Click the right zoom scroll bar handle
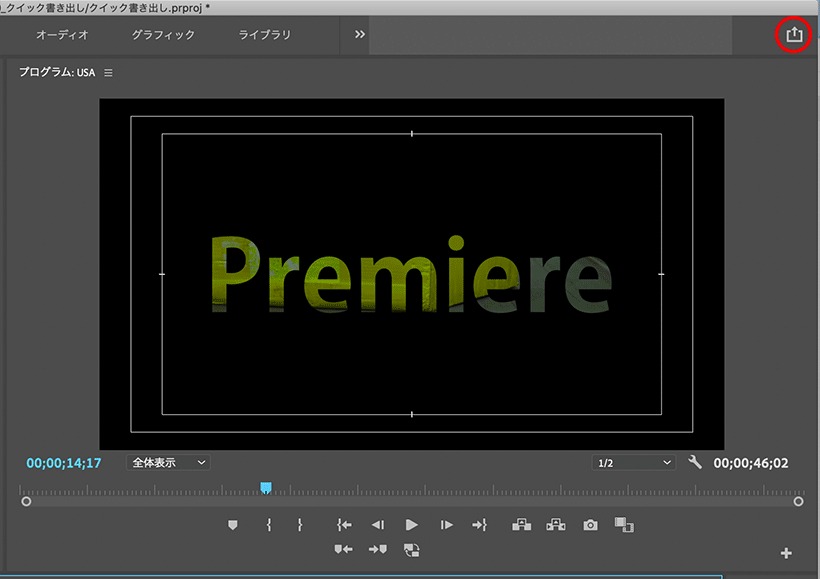The height and width of the screenshot is (579, 820). tap(798, 502)
